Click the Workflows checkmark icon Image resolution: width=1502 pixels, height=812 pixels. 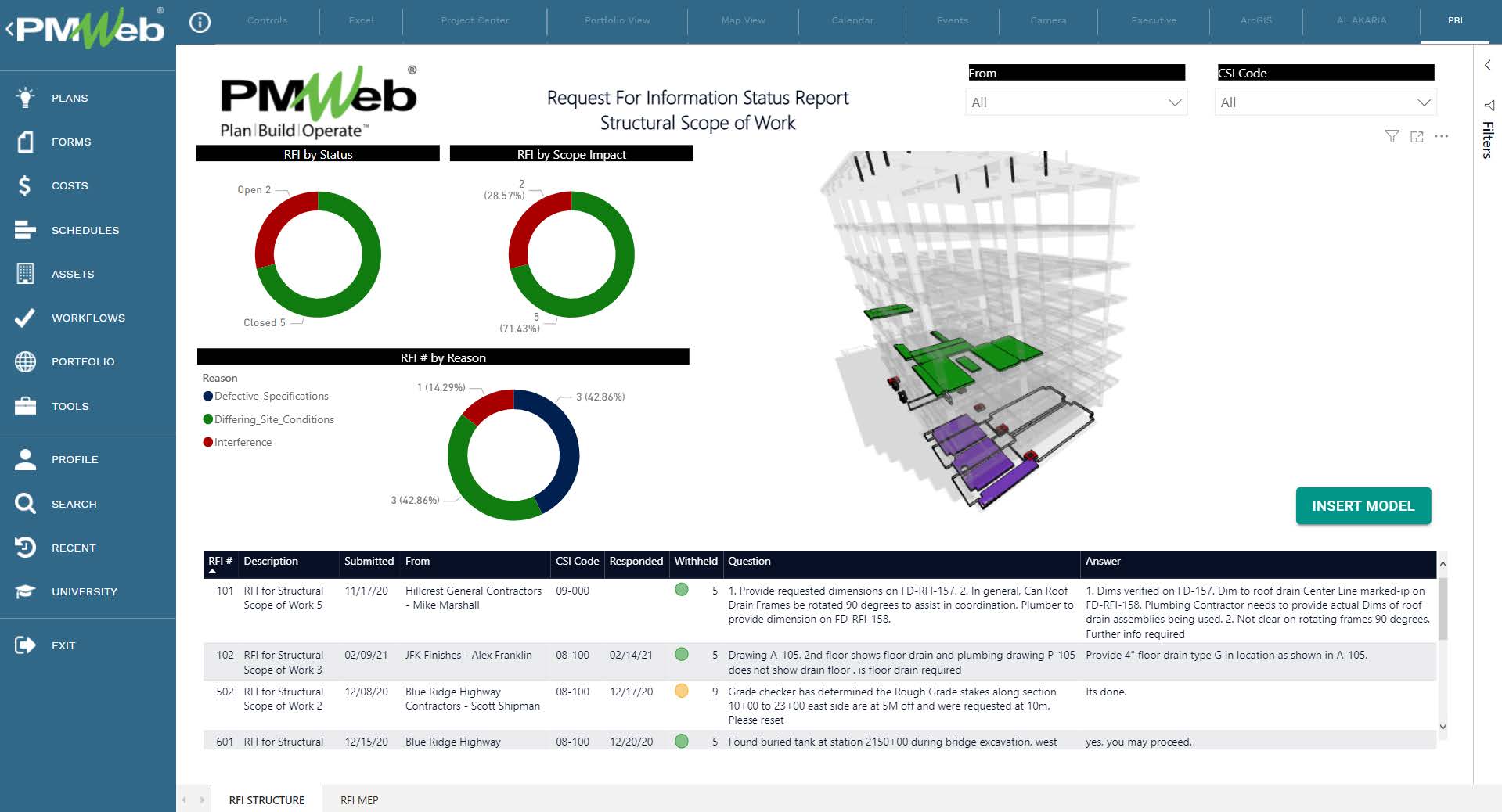(25, 318)
